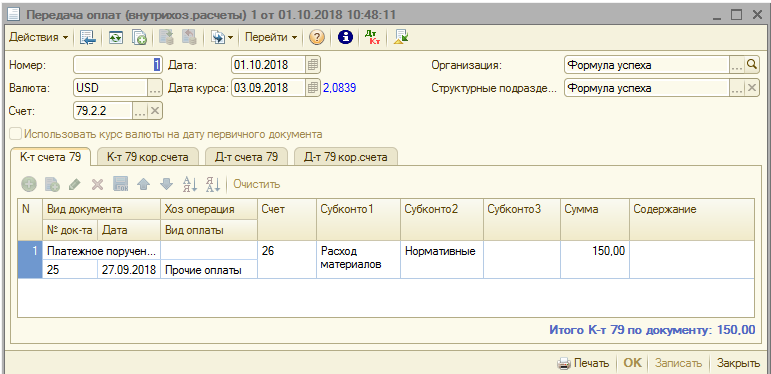
Task: Clear Структурные подразделения with X button
Action: [x=752, y=88]
